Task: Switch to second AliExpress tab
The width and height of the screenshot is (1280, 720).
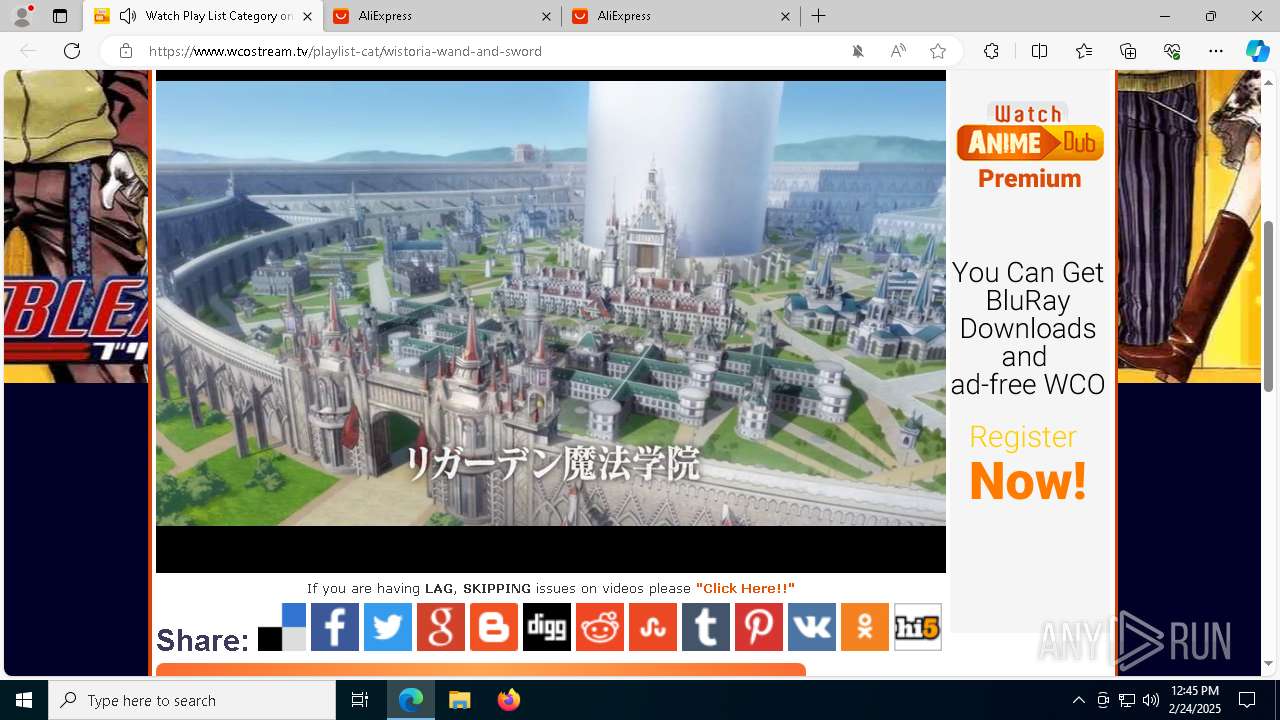Action: [681, 16]
